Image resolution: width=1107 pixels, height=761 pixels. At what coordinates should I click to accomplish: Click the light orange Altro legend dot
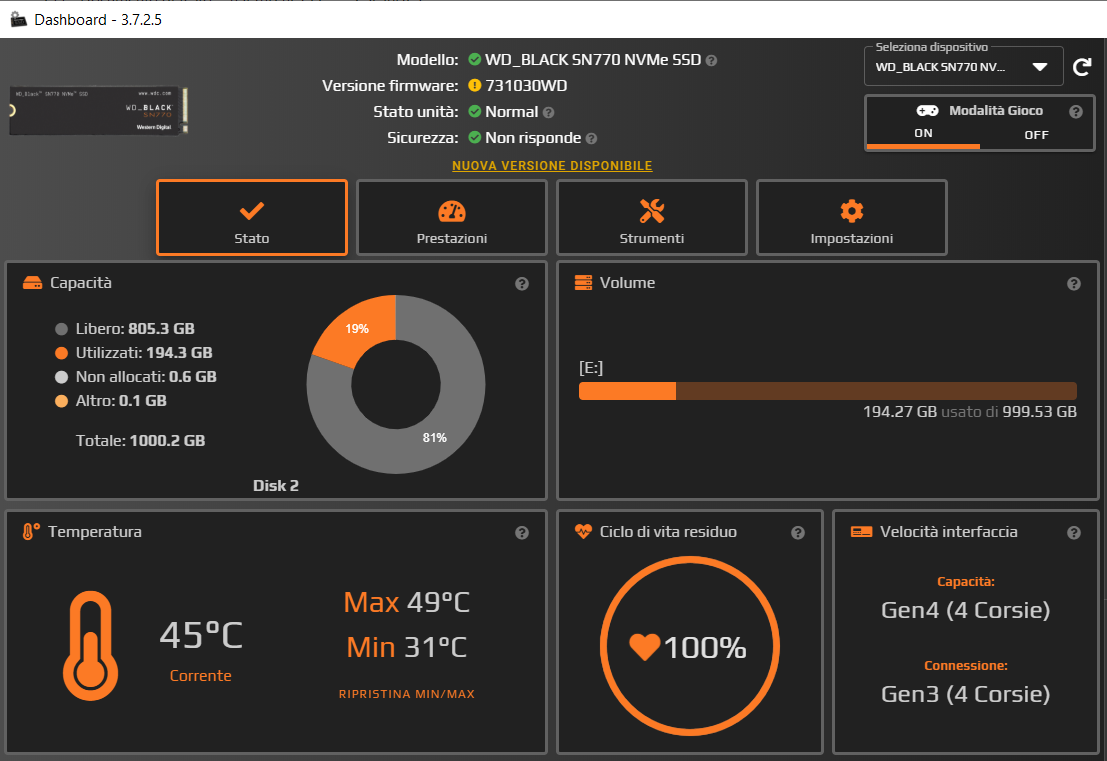tap(61, 401)
